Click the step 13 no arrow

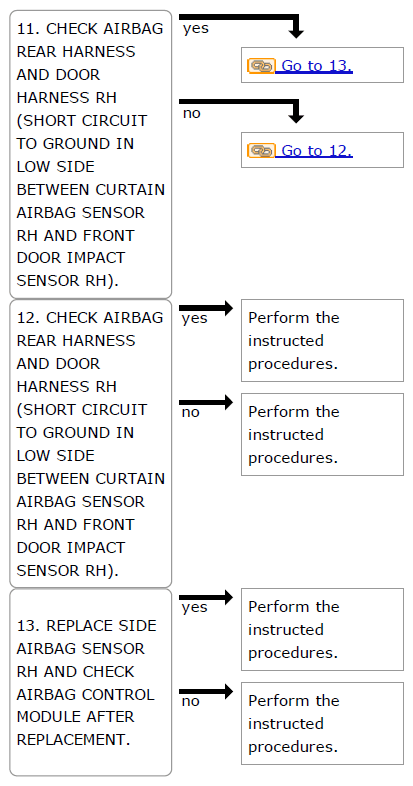[x=206, y=691]
